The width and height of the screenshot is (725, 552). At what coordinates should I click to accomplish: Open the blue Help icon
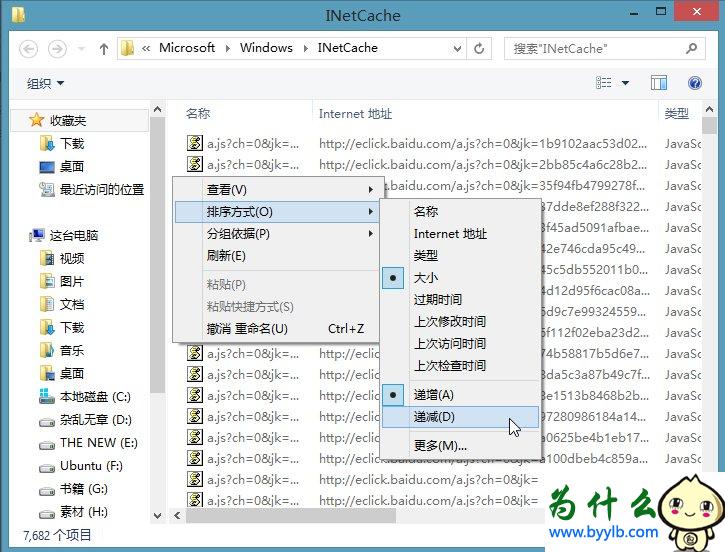click(694, 83)
